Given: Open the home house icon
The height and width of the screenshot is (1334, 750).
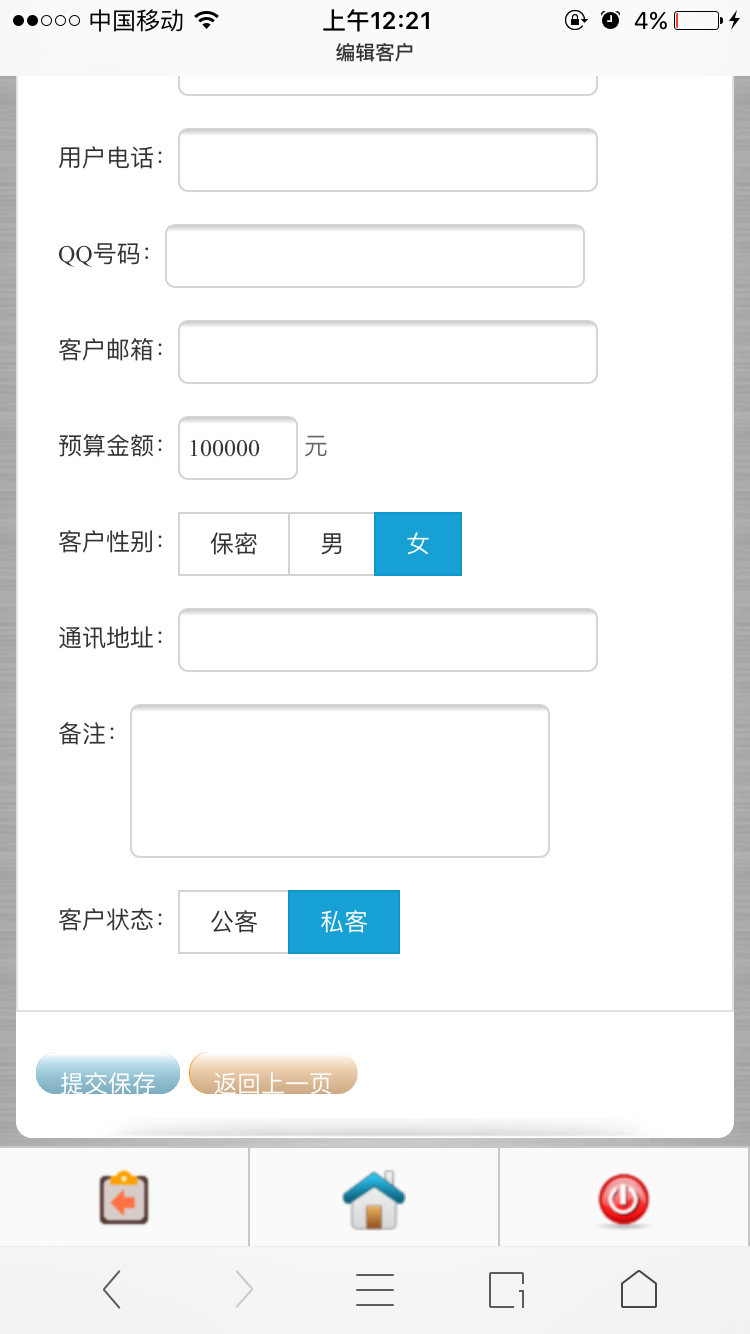Looking at the screenshot, I should (x=374, y=1198).
